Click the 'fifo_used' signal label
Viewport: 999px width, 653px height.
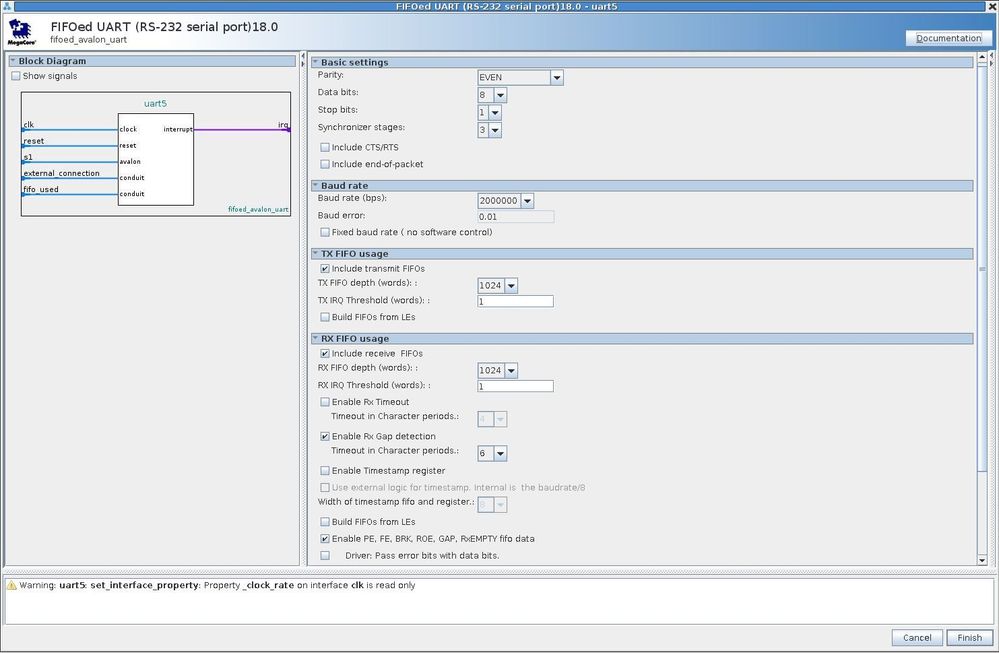tap(41, 189)
